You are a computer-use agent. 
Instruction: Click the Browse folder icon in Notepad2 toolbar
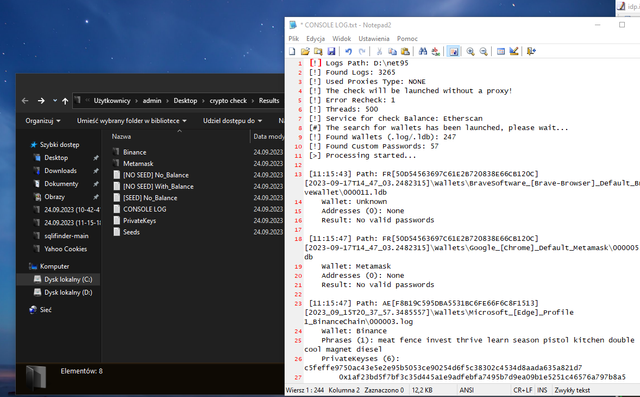318,51
